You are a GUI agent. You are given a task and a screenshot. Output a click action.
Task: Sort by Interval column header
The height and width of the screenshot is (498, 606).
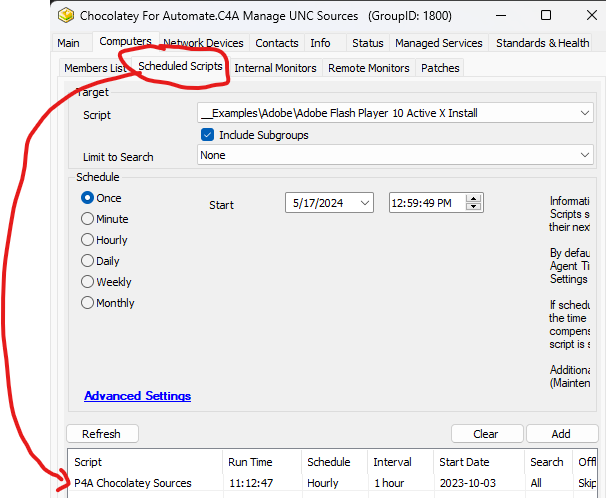click(x=401, y=462)
